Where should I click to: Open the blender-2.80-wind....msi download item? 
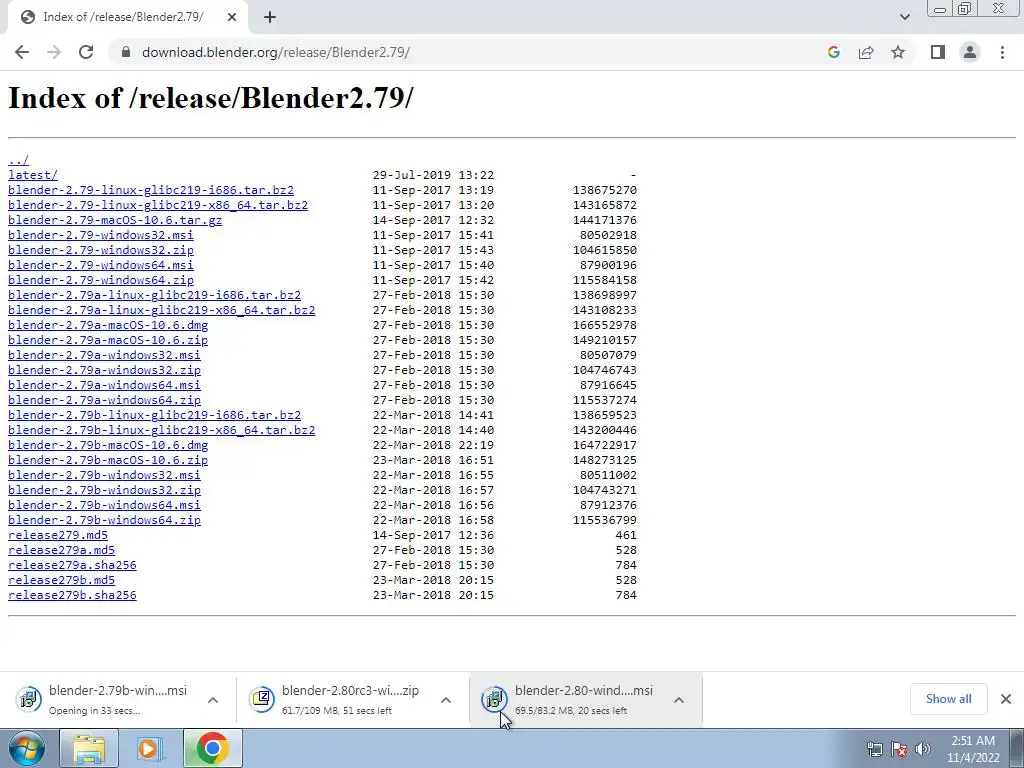point(584,699)
